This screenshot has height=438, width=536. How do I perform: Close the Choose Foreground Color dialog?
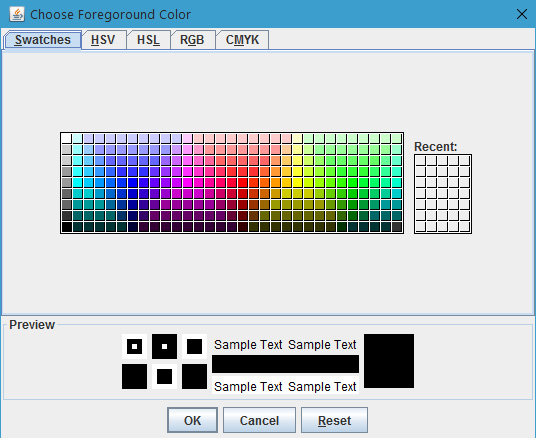522,14
